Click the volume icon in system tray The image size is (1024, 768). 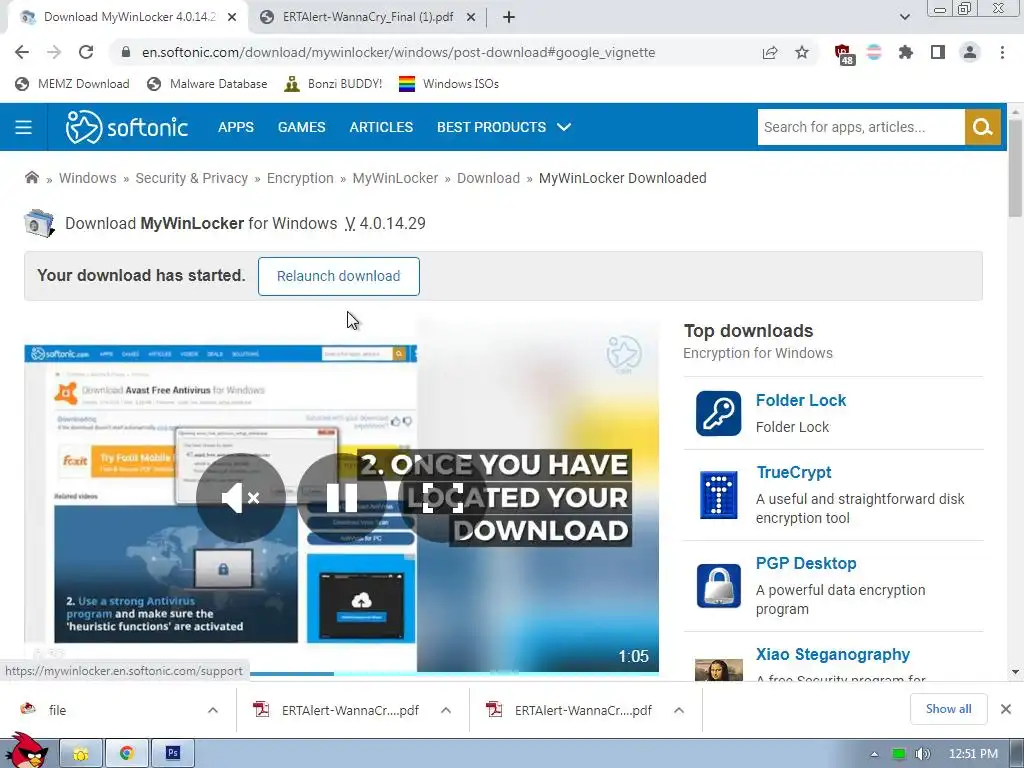tap(922, 754)
